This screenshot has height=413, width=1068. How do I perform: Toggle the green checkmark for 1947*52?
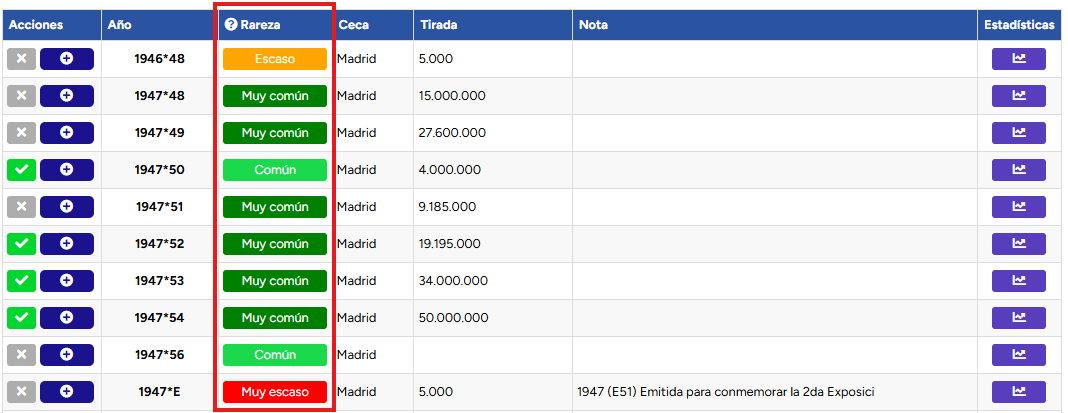point(21,244)
